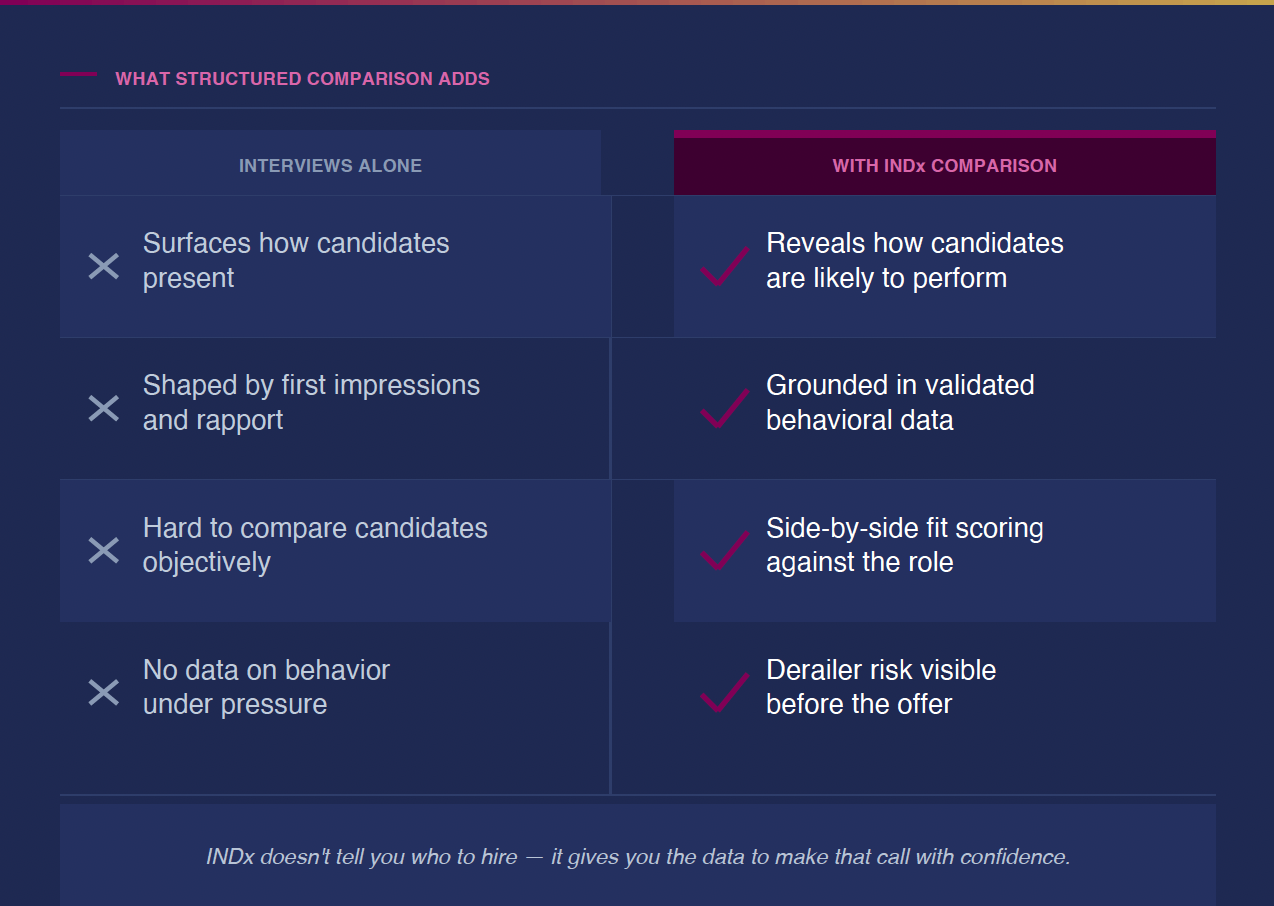Click 'Hard to compare candidates objectively' text
This screenshot has width=1274, height=906.
(x=315, y=544)
